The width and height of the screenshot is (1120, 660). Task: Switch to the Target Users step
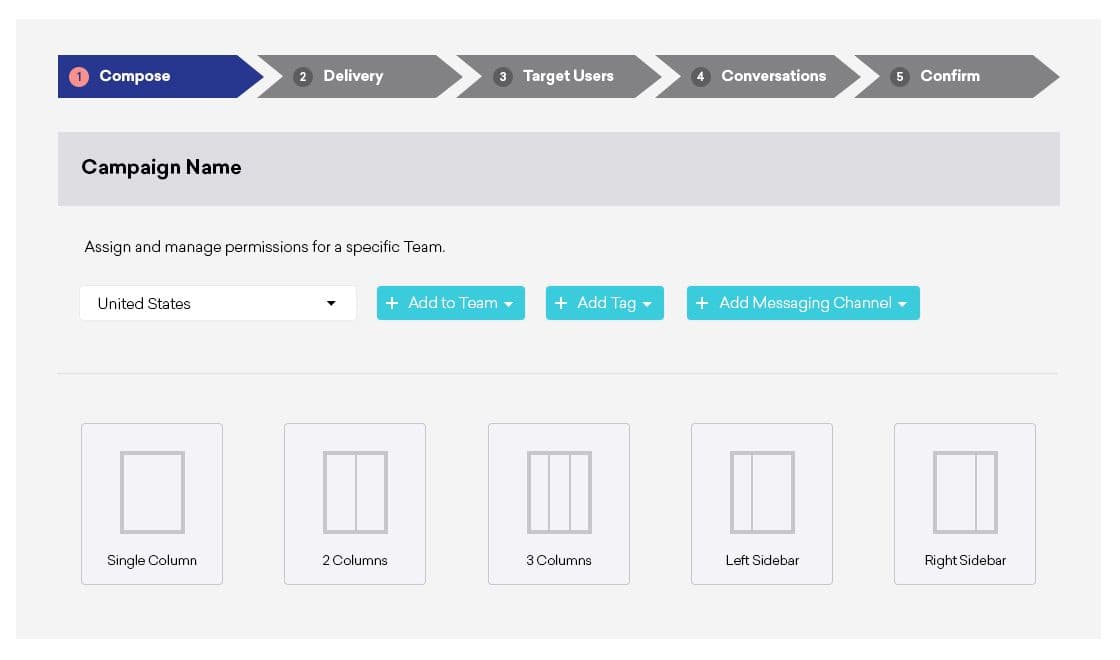tap(567, 76)
